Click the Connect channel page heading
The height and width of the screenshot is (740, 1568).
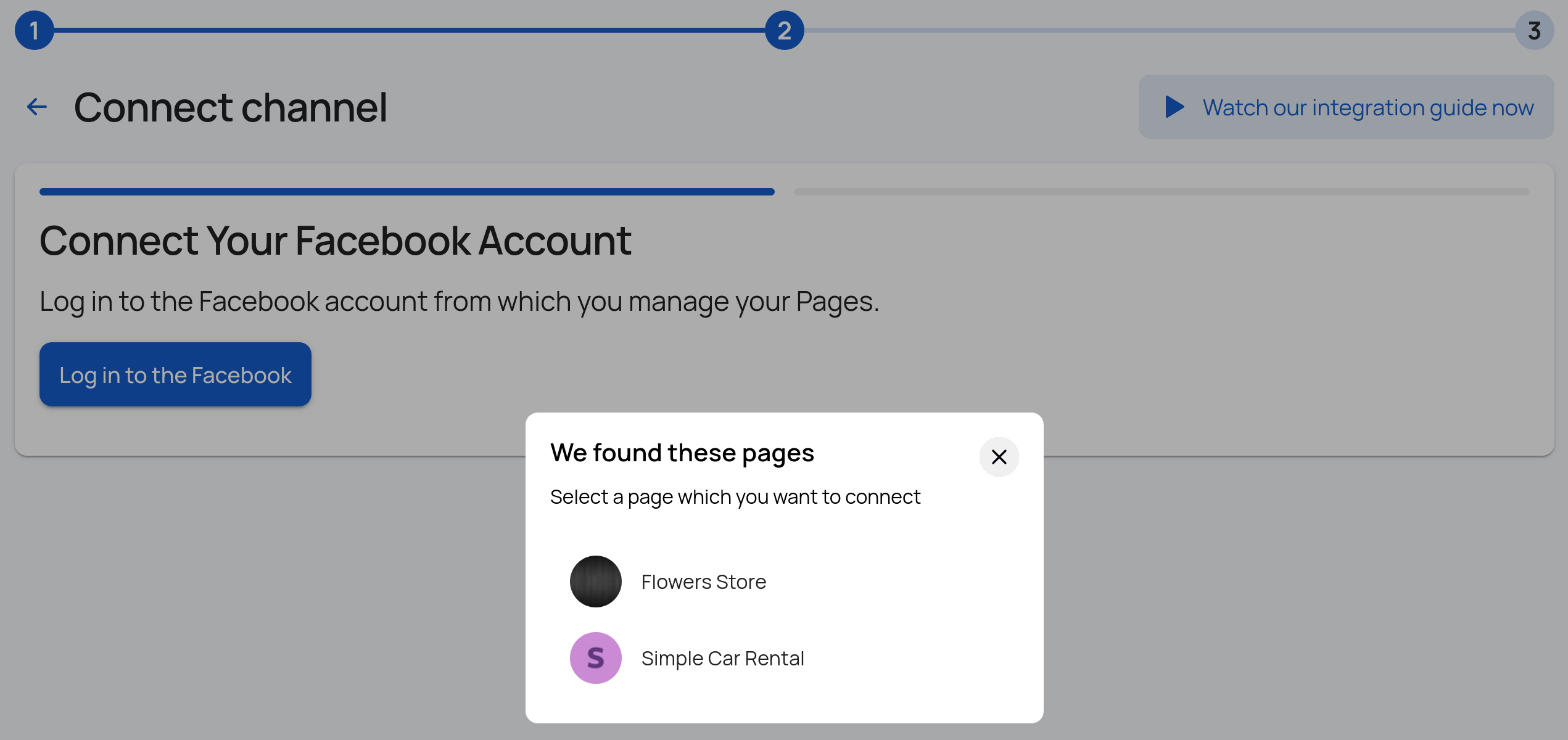[231, 107]
